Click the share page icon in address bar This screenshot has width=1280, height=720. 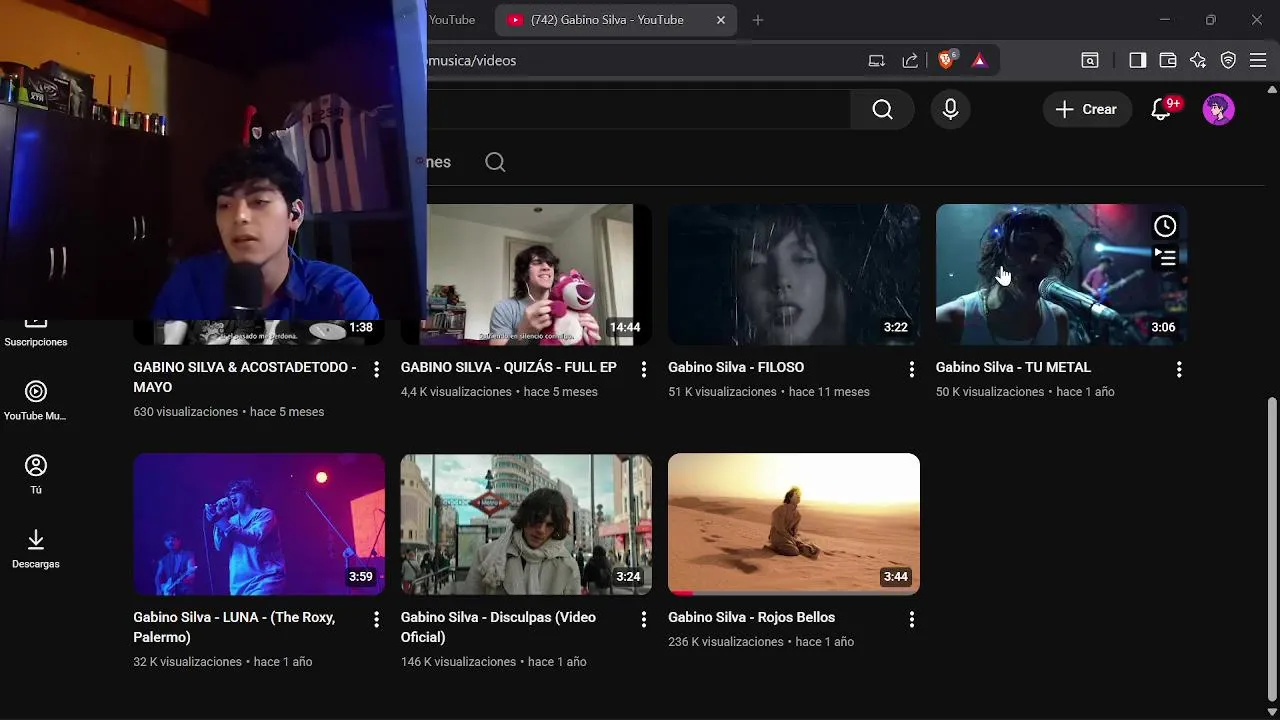coord(910,61)
